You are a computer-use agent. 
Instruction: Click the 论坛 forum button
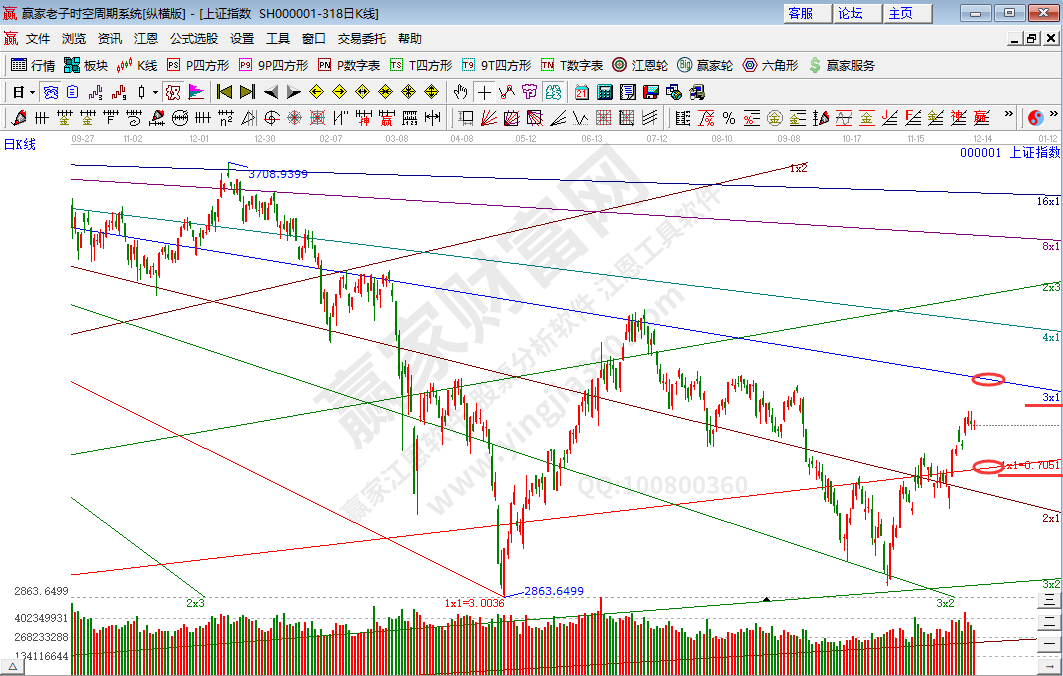(850, 13)
